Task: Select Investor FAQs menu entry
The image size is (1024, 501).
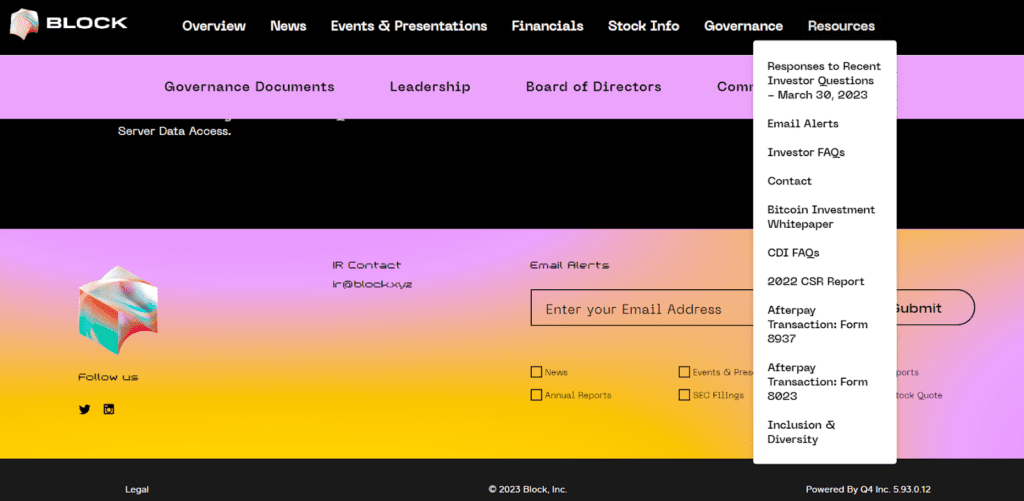Action: click(x=806, y=152)
